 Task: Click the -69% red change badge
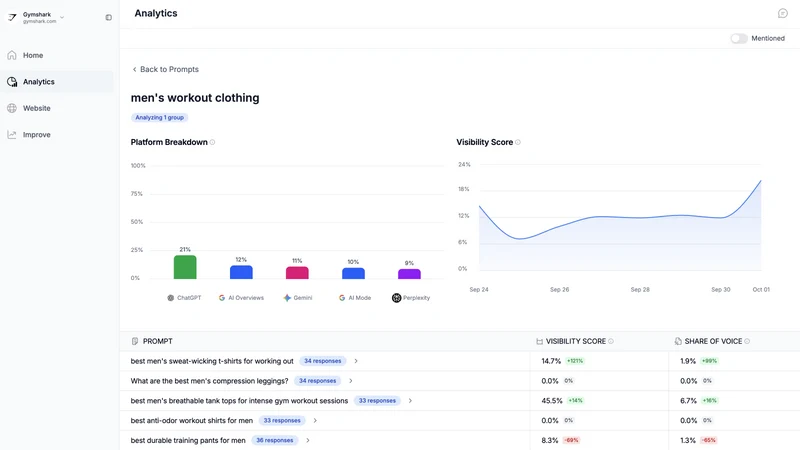pos(571,440)
